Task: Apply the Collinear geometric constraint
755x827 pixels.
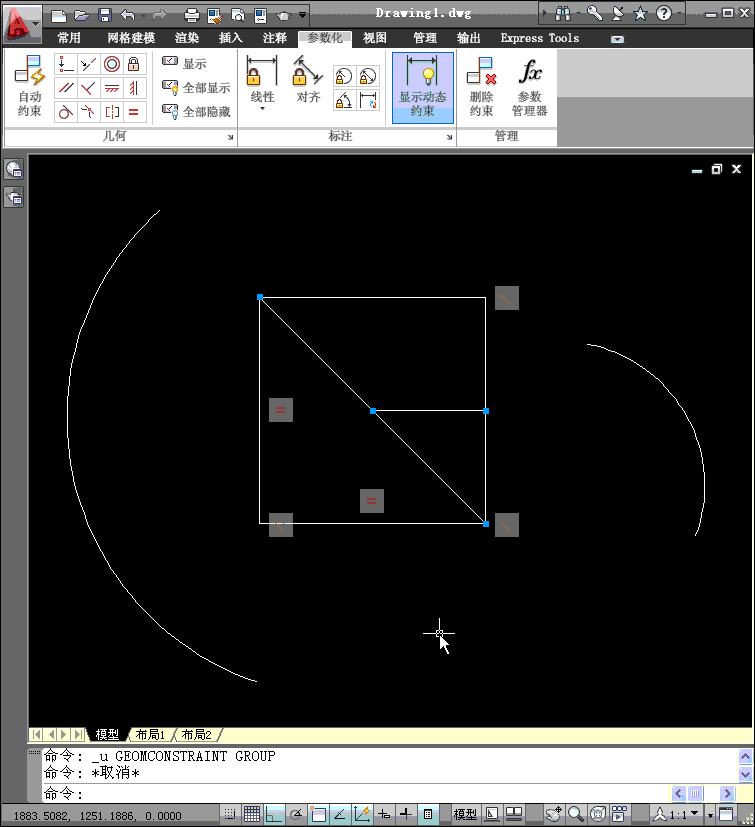Action: pos(88,64)
